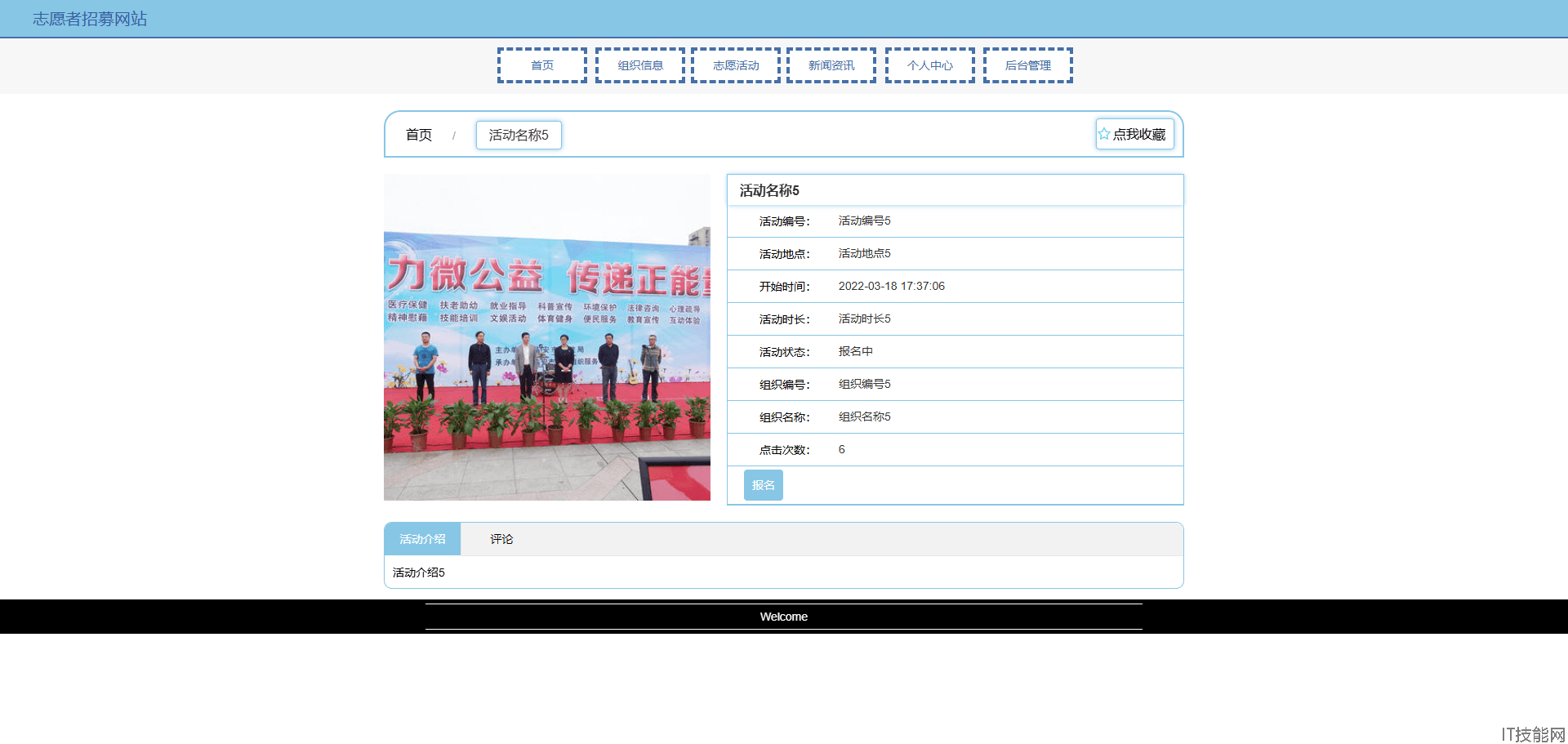Image resolution: width=1568 pixels, height=744 pixels.
Task: Select the 组织名称5 value
Action: pyautogui.click(x=865, y=417)
